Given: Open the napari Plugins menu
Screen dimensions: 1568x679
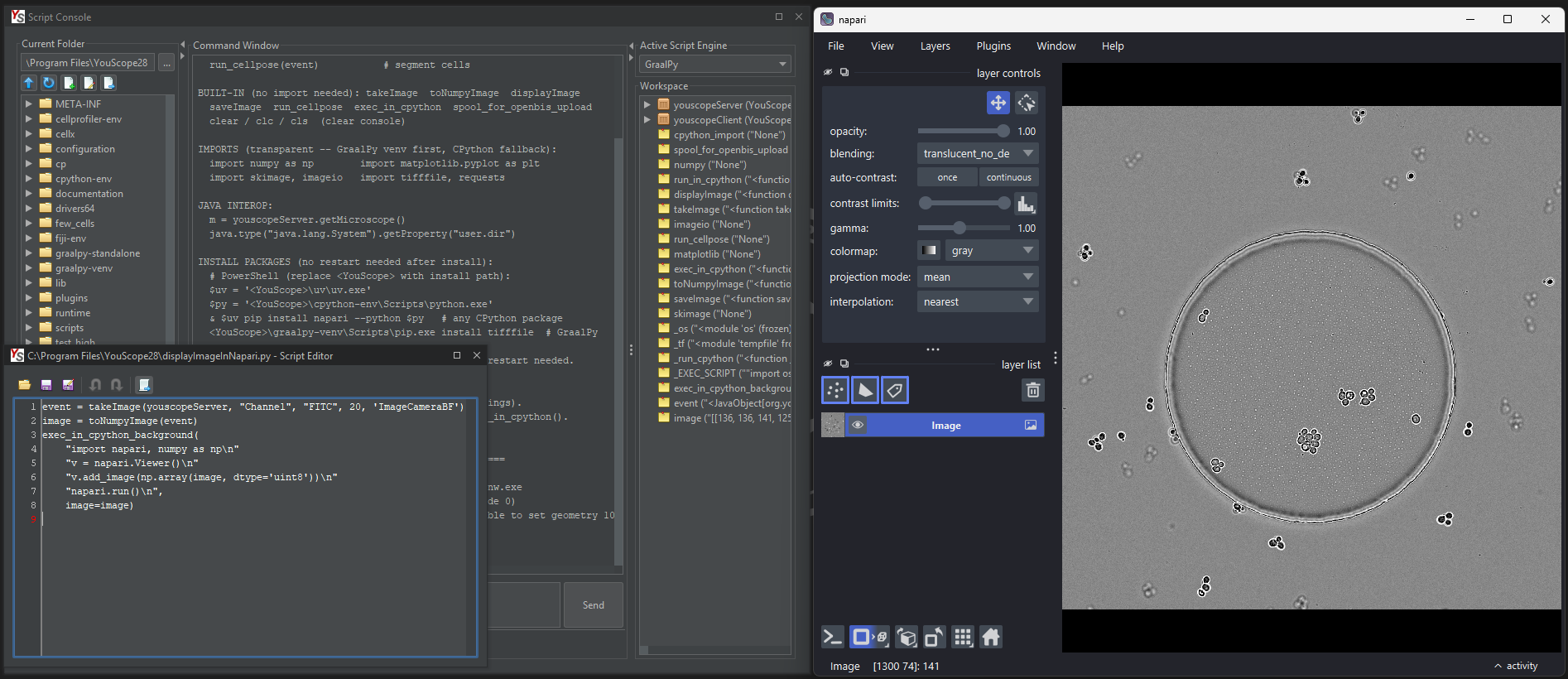Looking at the screenshot, I should pyautogui.click(x=993, y=46).
